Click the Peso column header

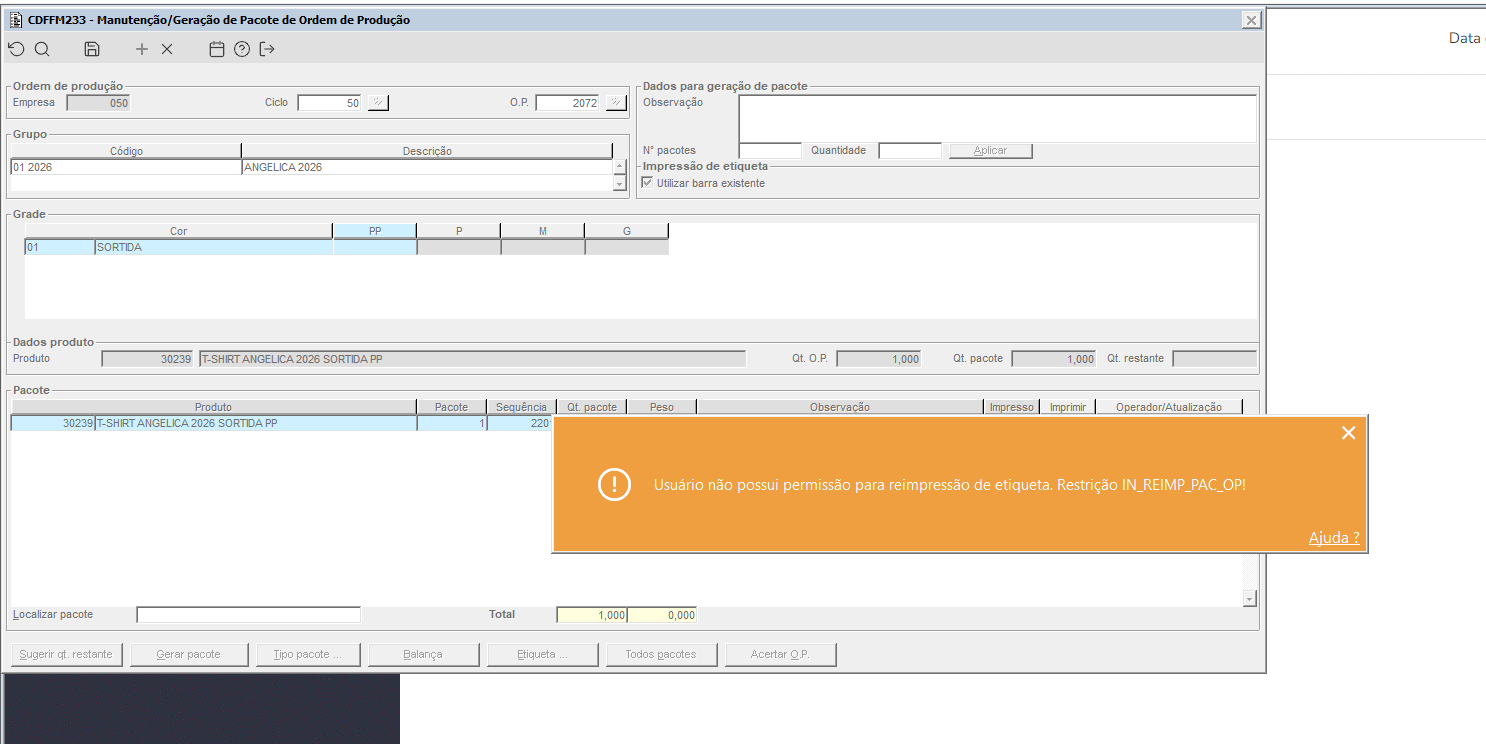pos(661,407)
